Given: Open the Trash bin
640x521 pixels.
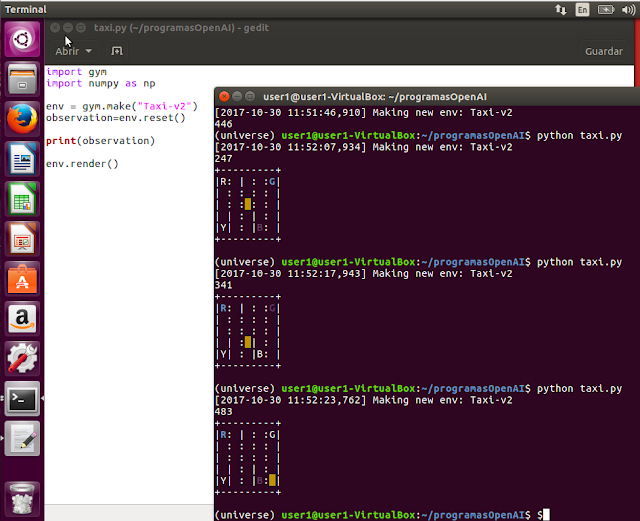Looking at the screenshot, I should click(22, 499).
